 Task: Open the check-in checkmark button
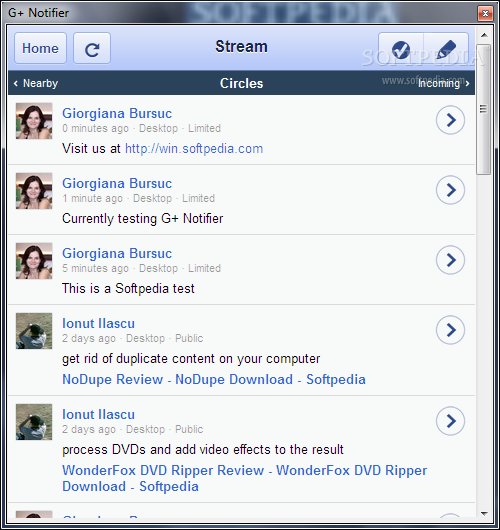[401, 48]
